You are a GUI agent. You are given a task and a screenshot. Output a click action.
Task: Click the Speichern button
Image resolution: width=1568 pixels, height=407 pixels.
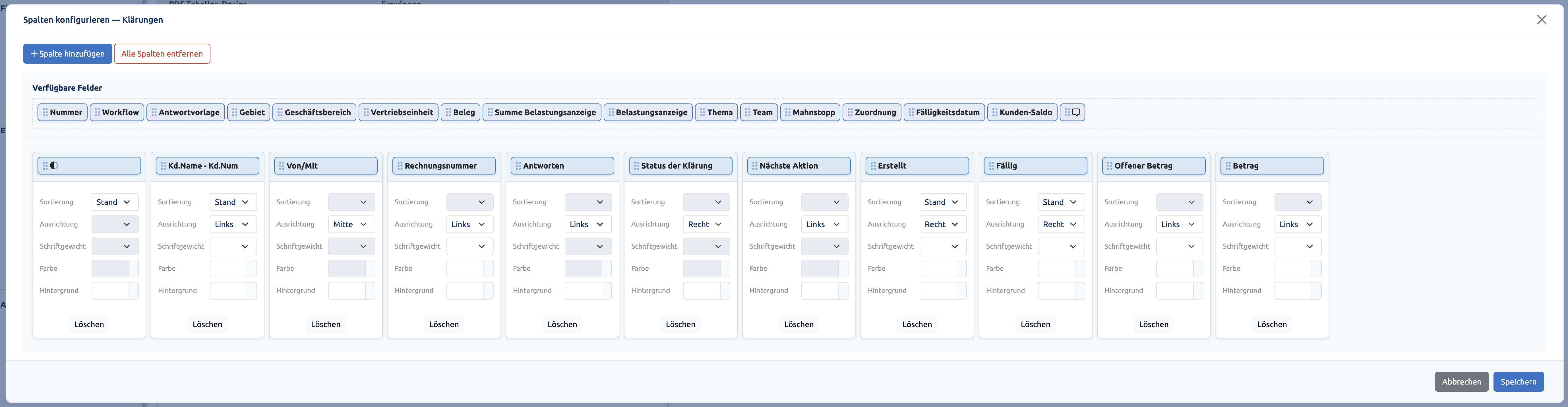click(1518, 381)
